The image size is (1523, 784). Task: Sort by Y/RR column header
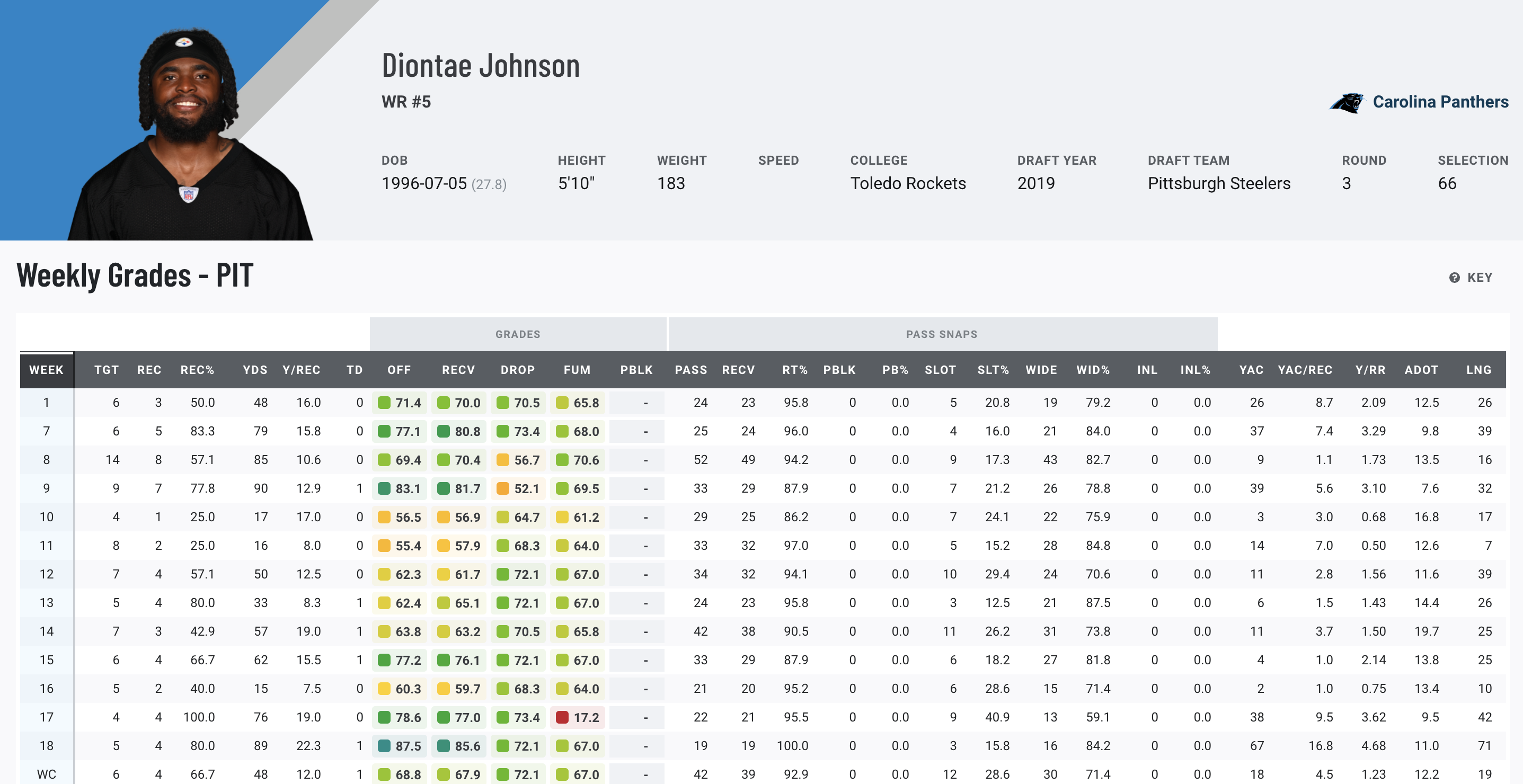1370,370
